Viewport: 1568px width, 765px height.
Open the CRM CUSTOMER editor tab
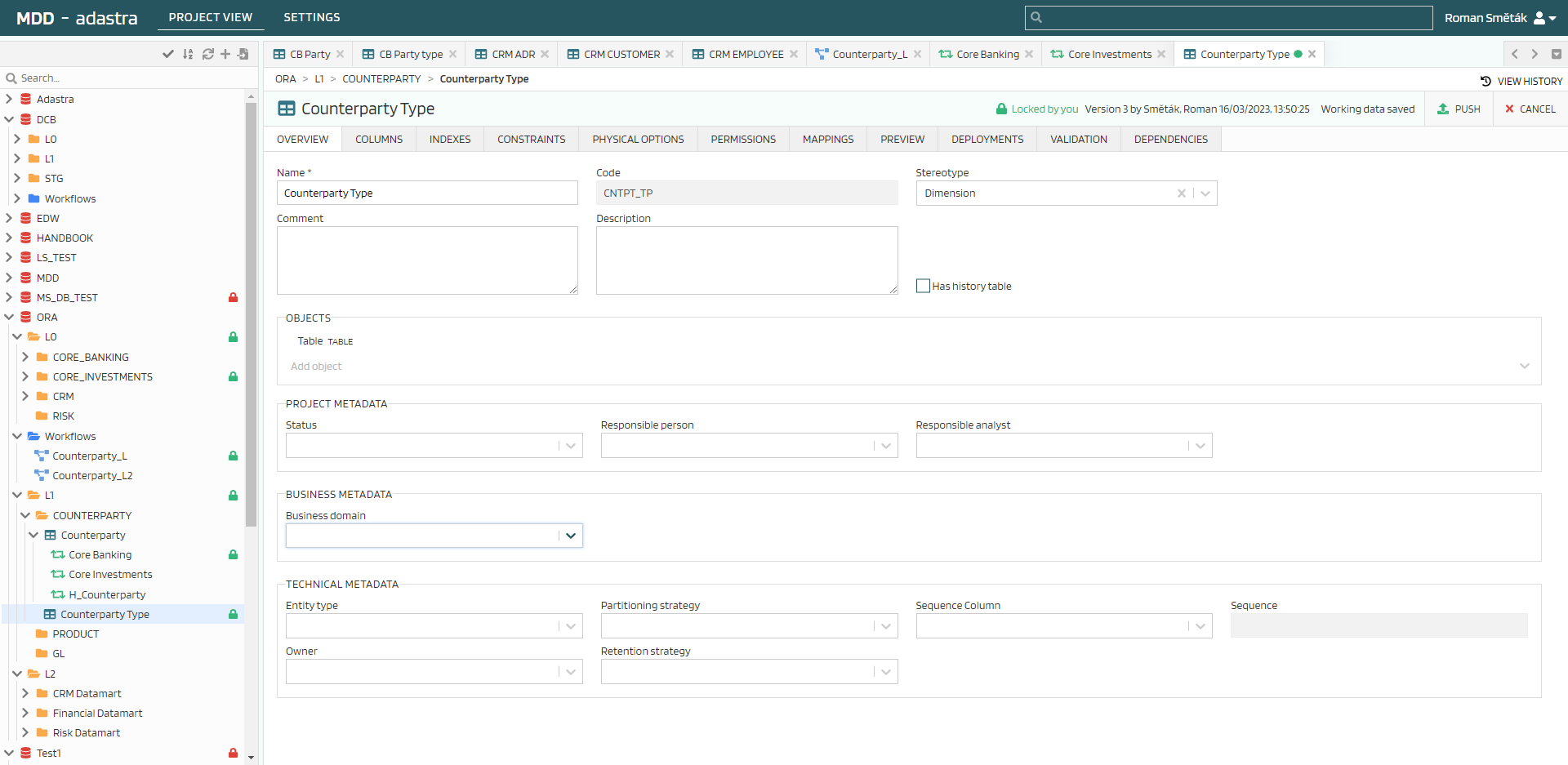click(621, 55)
